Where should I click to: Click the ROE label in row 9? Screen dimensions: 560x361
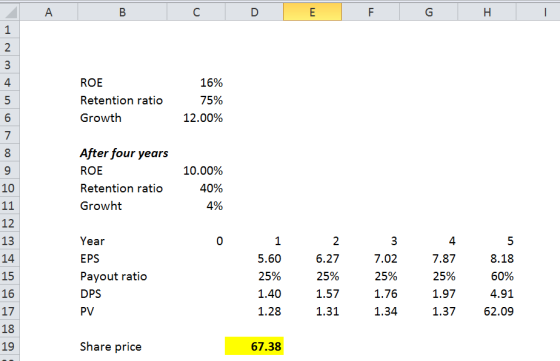coord(91,171)
